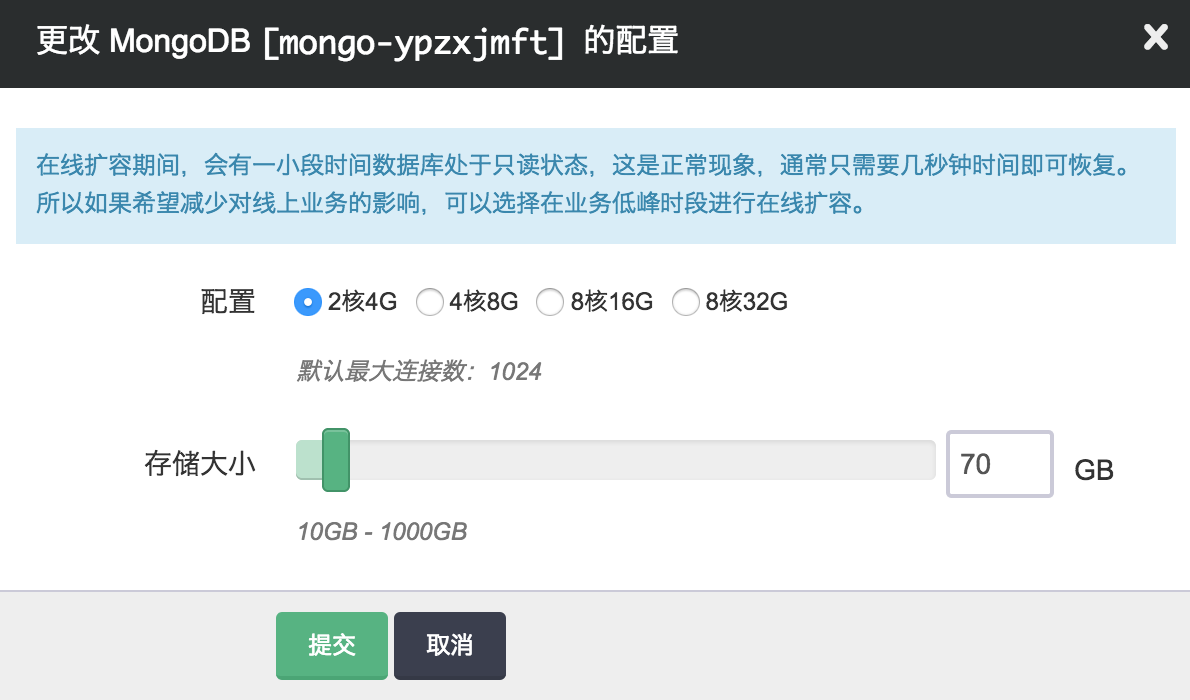Click the green storage size slider handle
Viewport: 1190px width, 700px height.
(335, 460)
